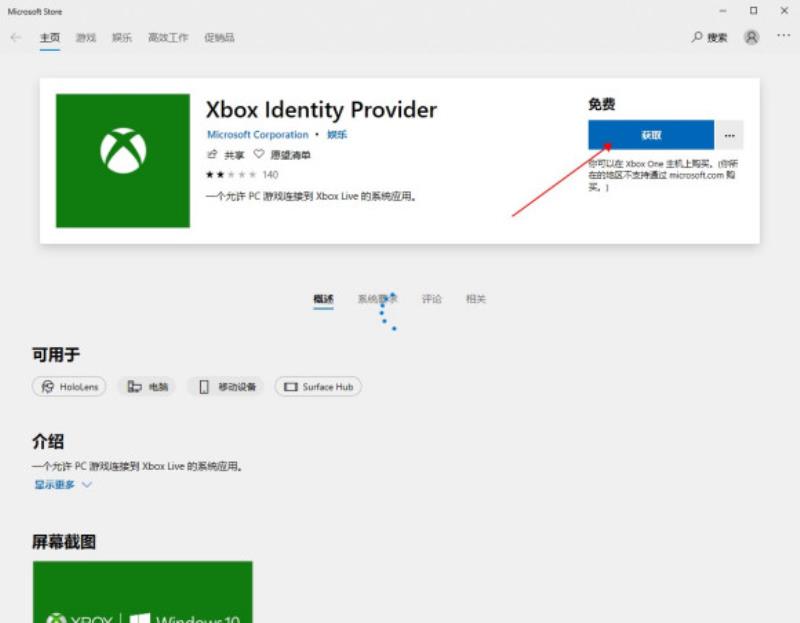This screenshot has width=800, height=623.
Task: Select the 促销品 tab
Action: (219, 38)
